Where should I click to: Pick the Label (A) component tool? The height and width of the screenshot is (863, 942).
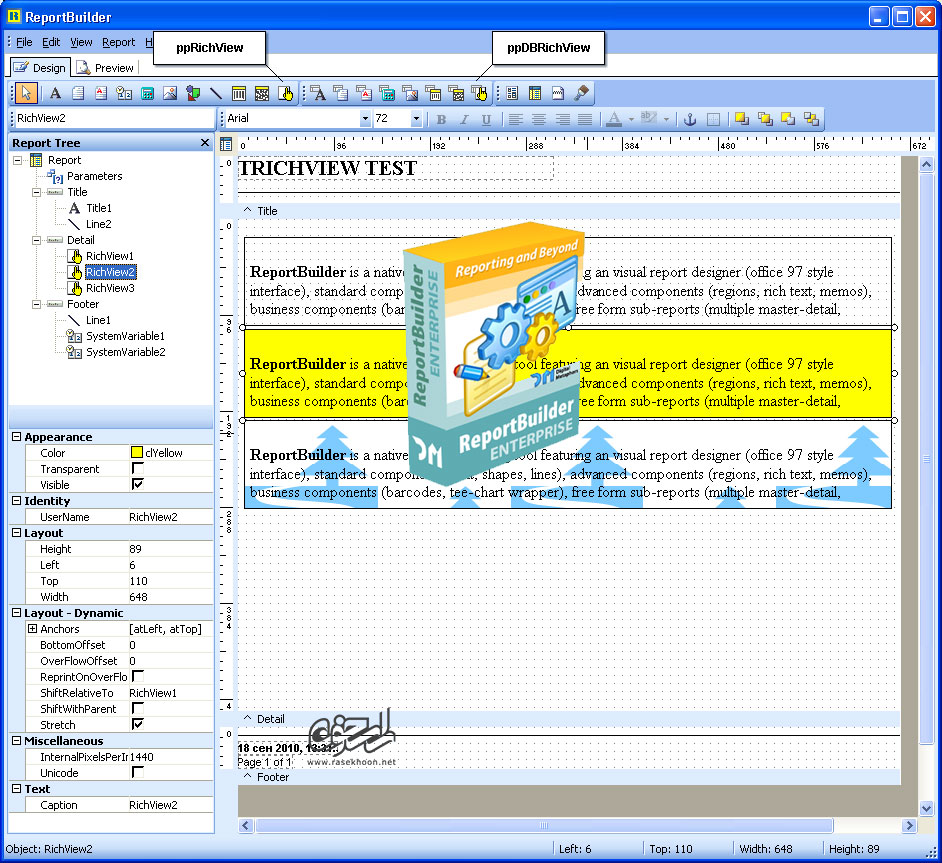point(55,93)
